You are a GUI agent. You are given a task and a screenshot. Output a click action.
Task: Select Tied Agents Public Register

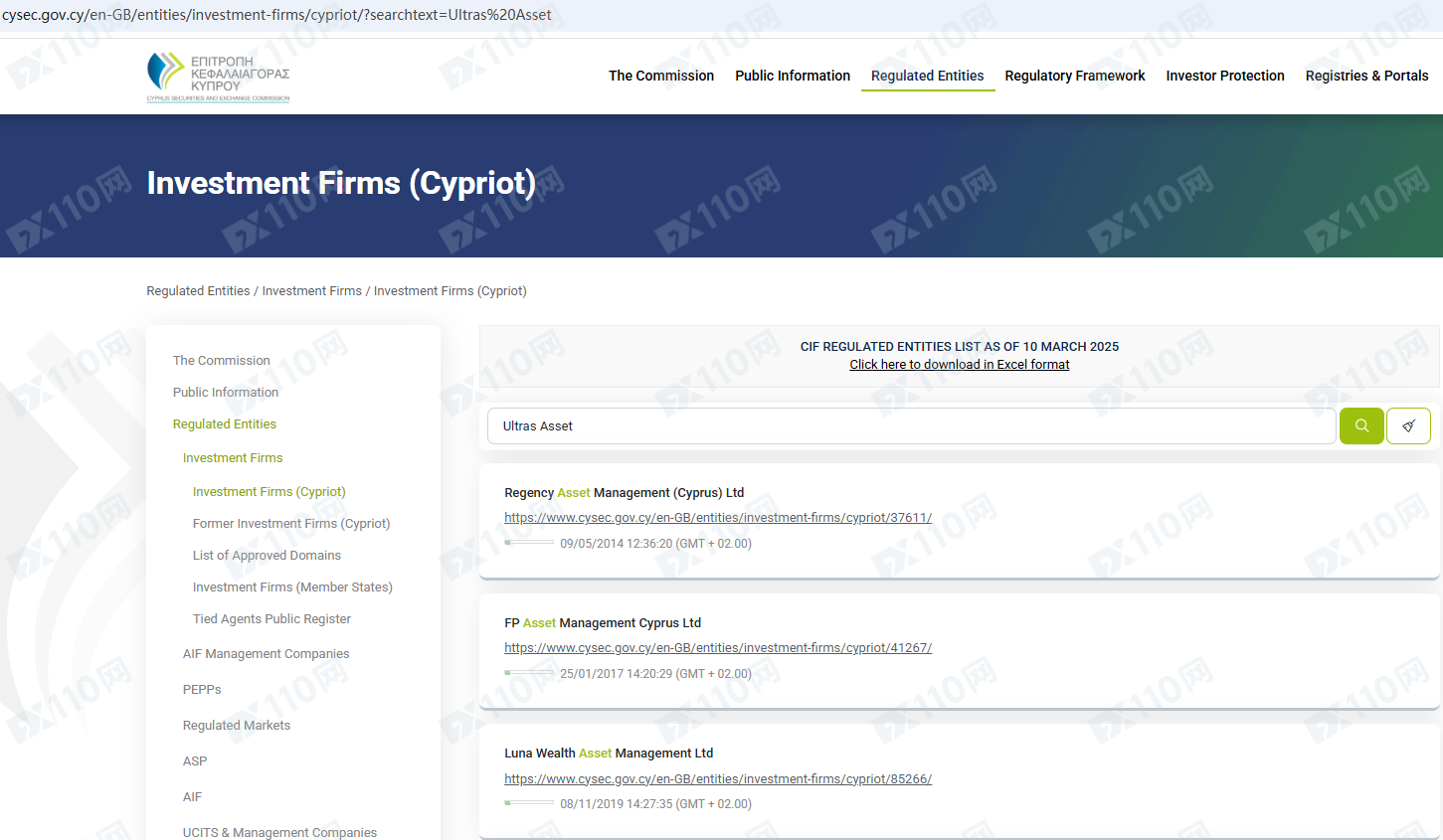pyautogui.click(x=271, y=619)
